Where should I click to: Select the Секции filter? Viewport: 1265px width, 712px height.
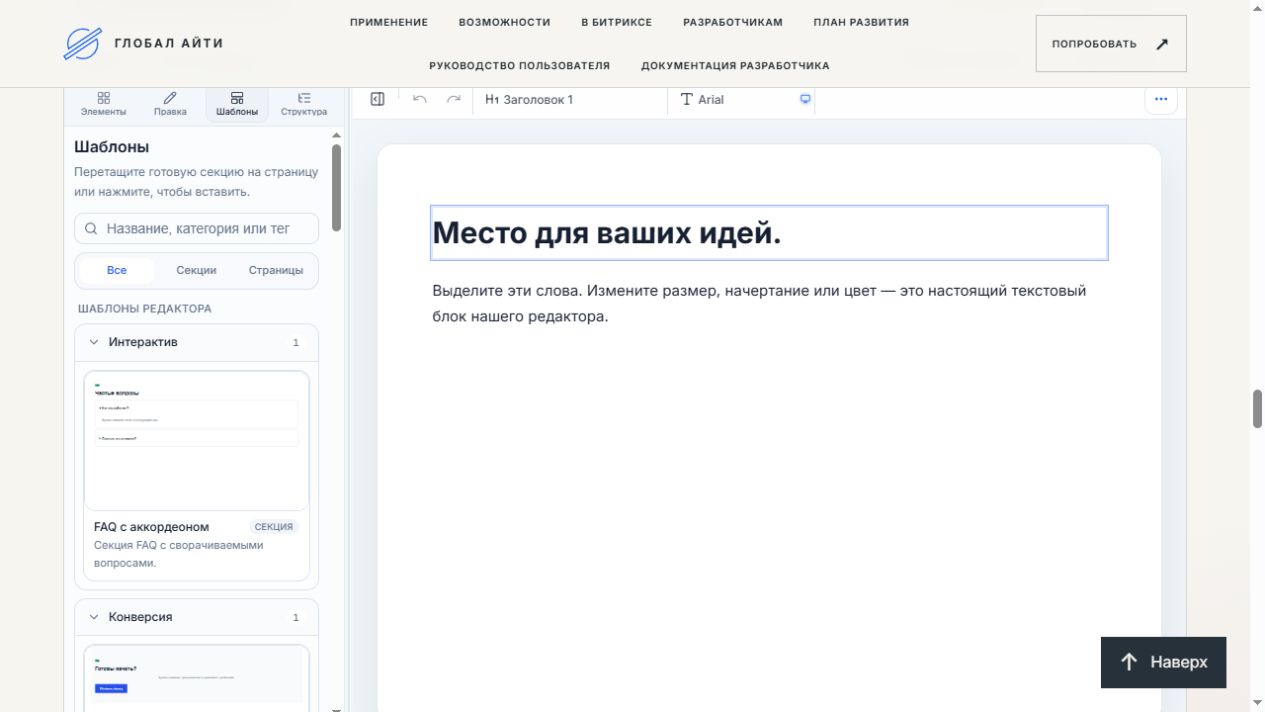(x=197, y=270)
